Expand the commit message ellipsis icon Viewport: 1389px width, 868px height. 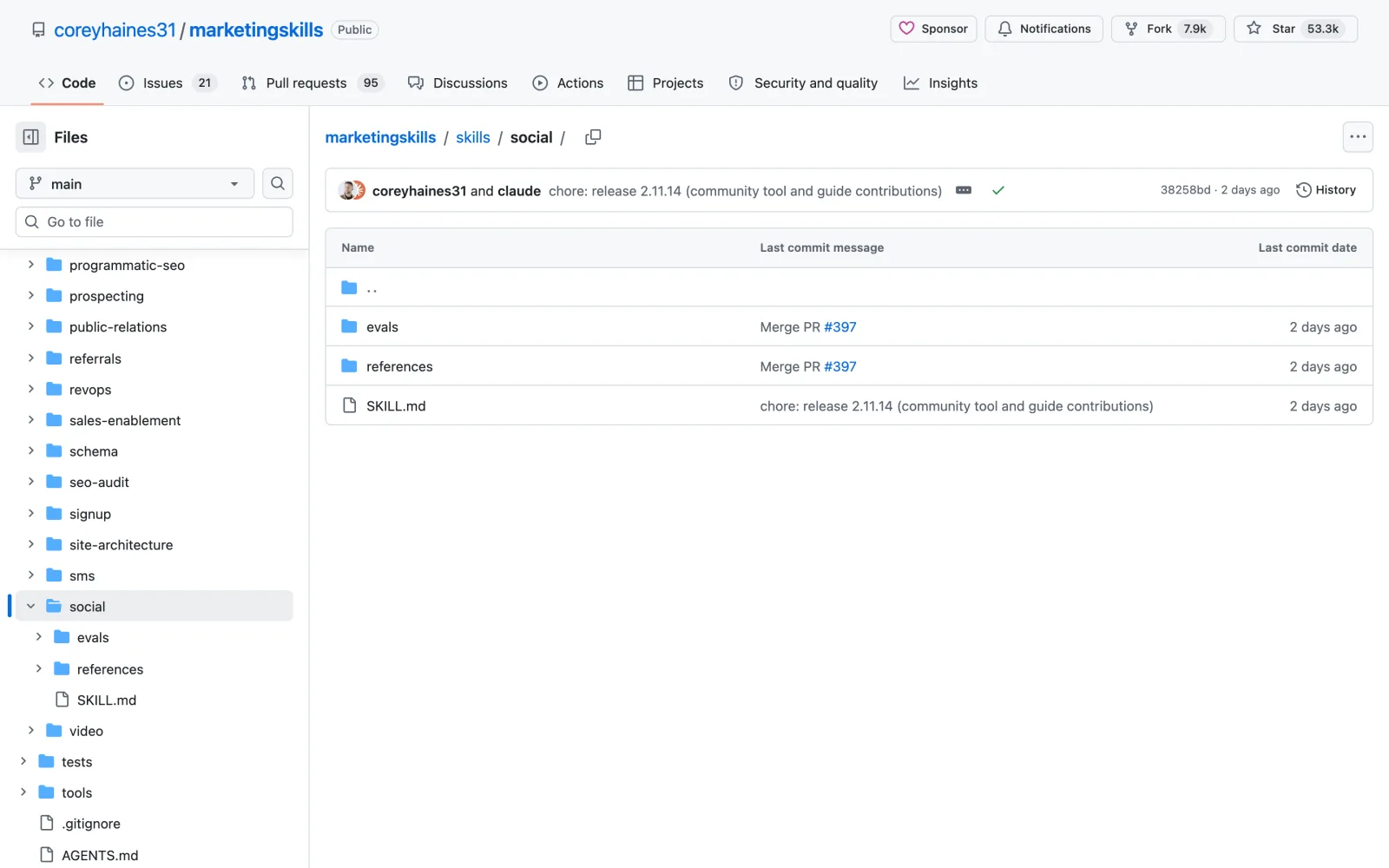(x=964, y=190)
